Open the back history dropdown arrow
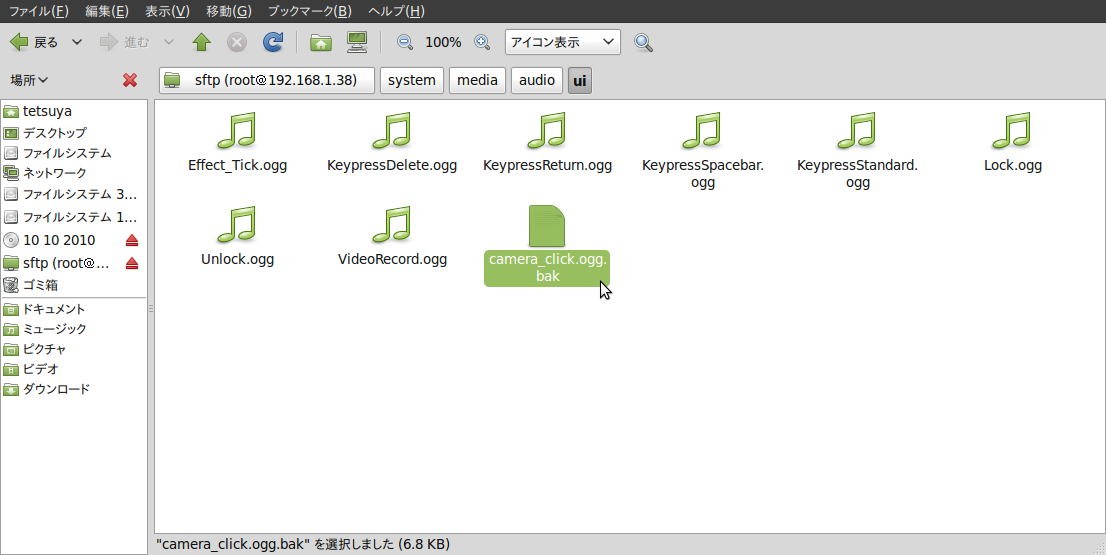Screen dimensions: 1106x555 click(78, 42)
